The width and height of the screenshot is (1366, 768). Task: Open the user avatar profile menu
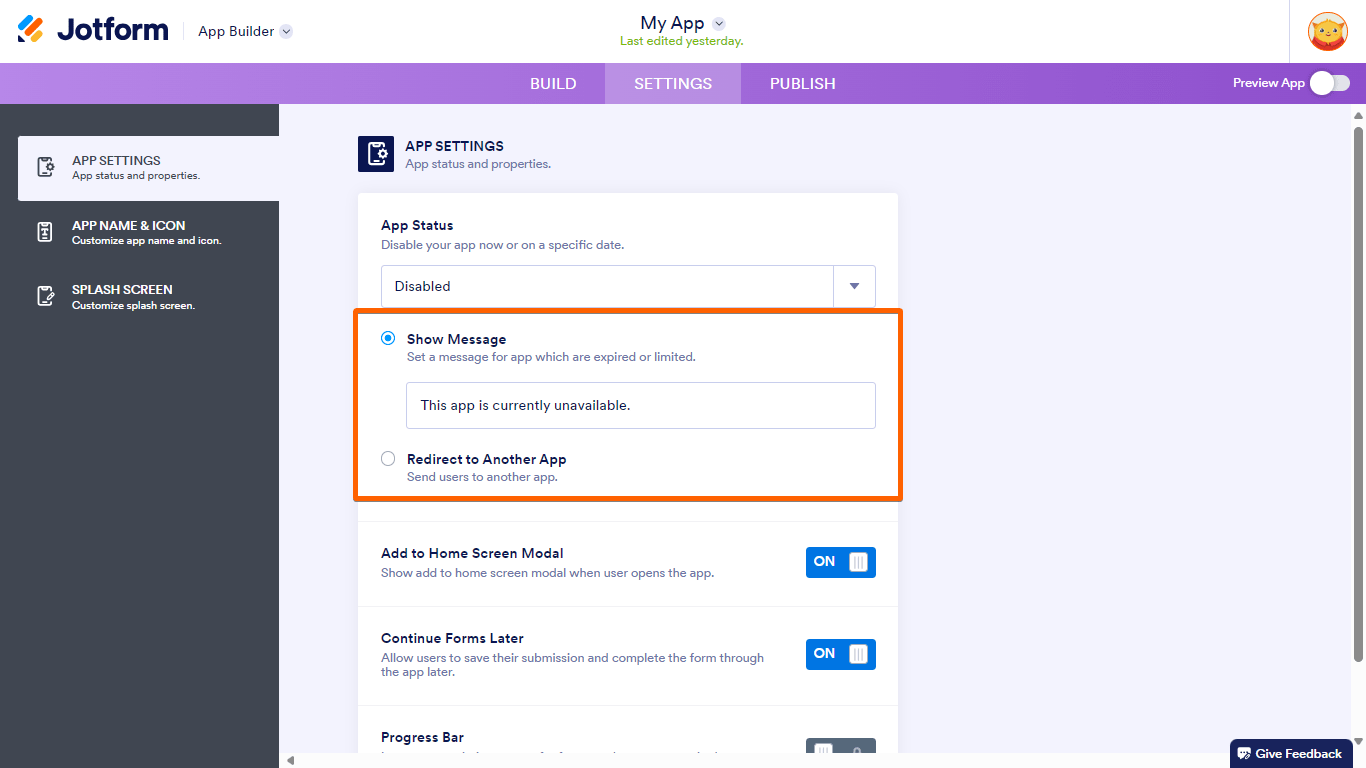[x=1327, y=31]
